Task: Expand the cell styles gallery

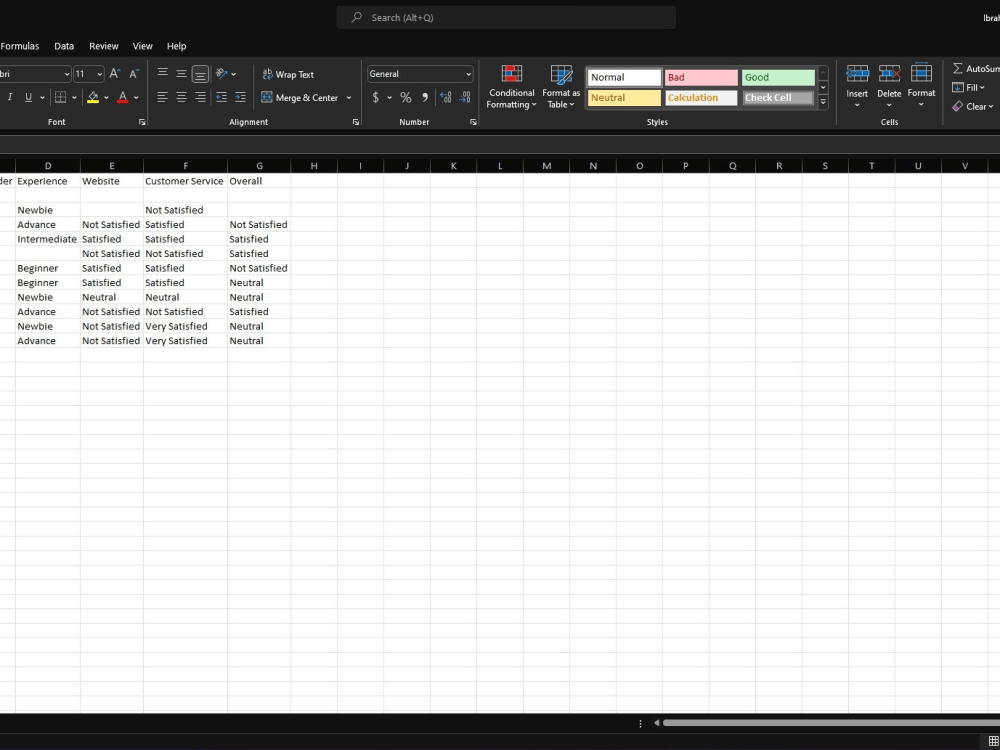Action: pyautogui.click(x=823, y=101)
